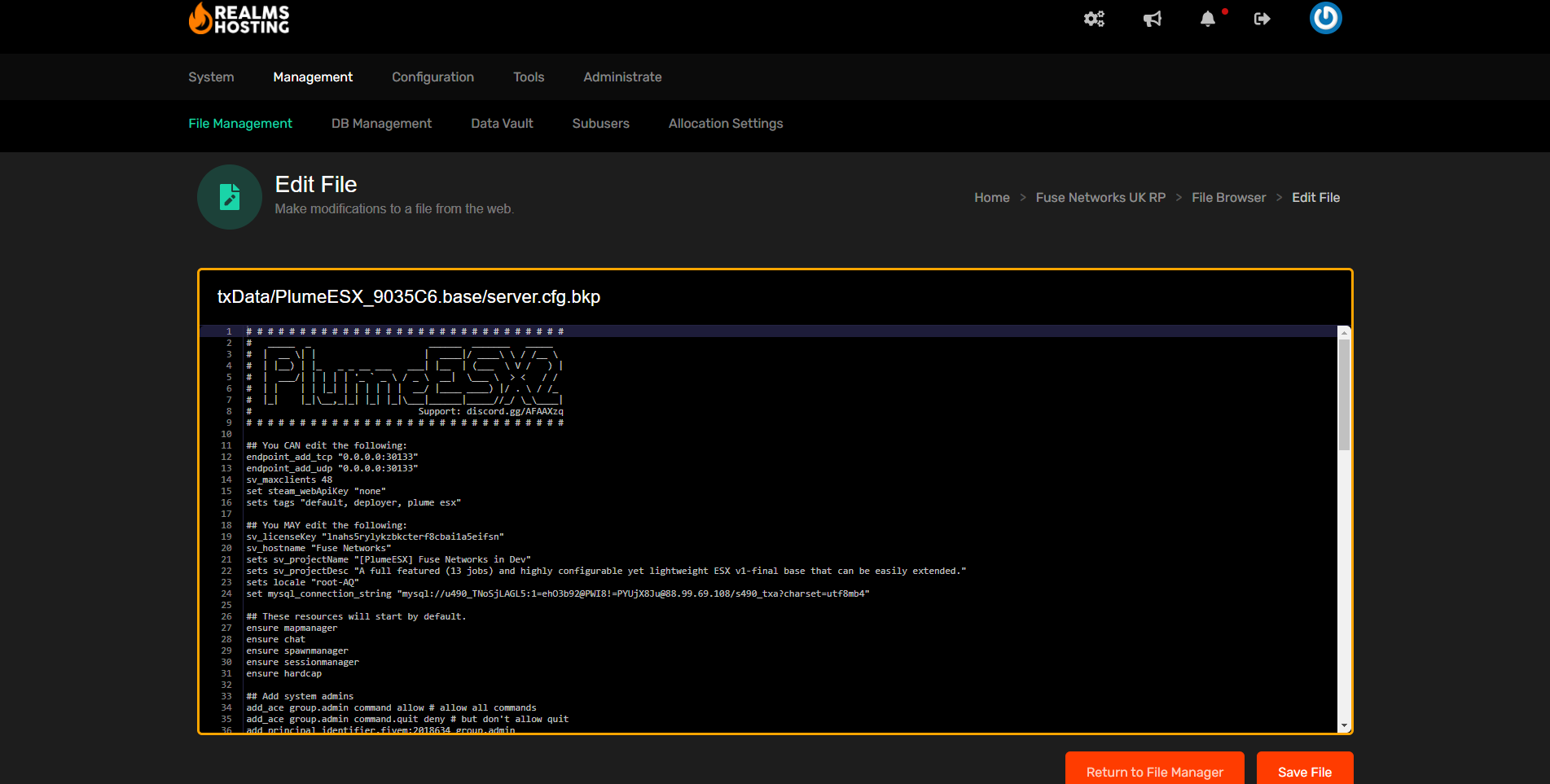Screen dimensions: 1550x784
Task: Select the File Management tab
Action: (x=240, y=124)
